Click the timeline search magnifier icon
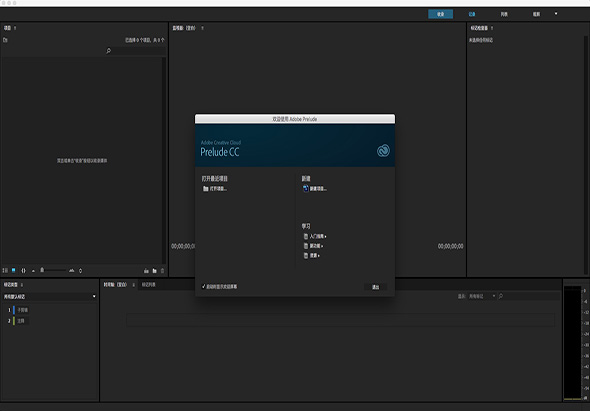Screen dimensions: 590x411 tap(501, 296)
